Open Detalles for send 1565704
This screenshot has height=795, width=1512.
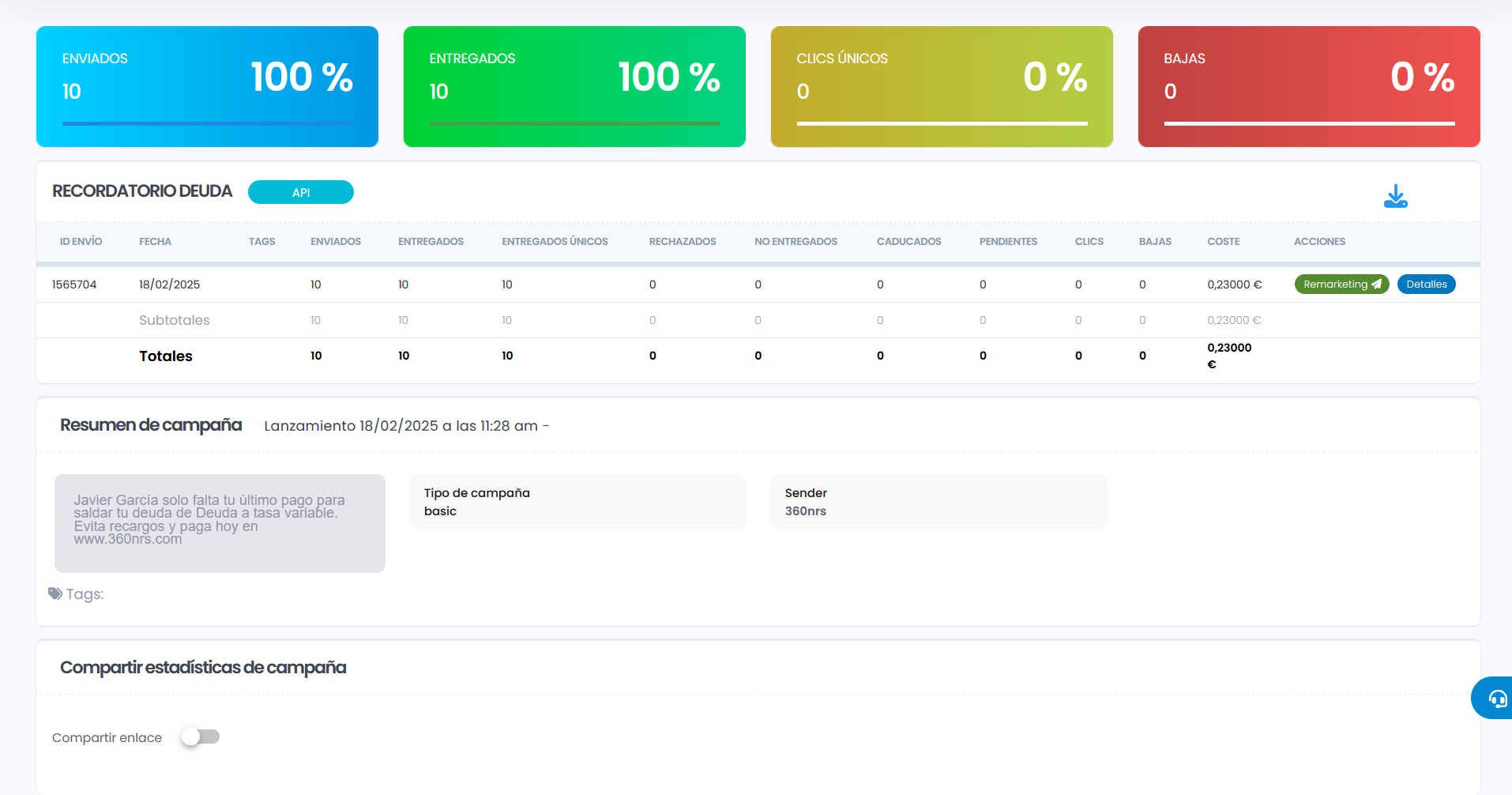pyautogui.click(x=1426, y=284)
